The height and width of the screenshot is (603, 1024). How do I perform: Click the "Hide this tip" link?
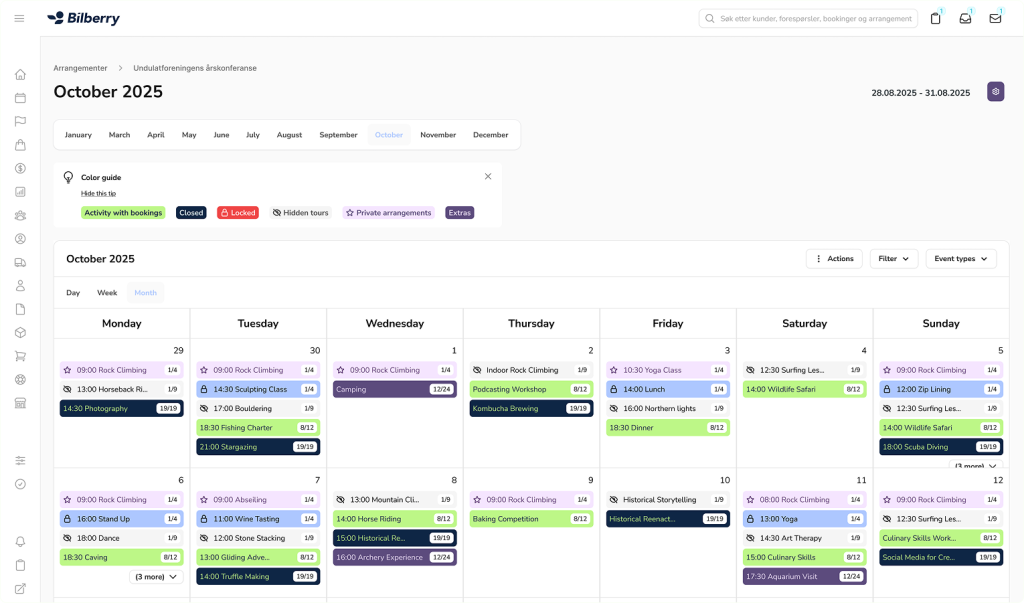click(x=98, y=193)
